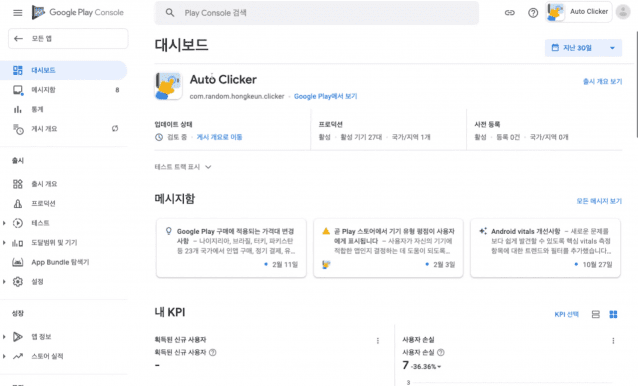The image size is (638, 386).
Task: Go back to 모든 앱 list
Action: coord(68,39)
